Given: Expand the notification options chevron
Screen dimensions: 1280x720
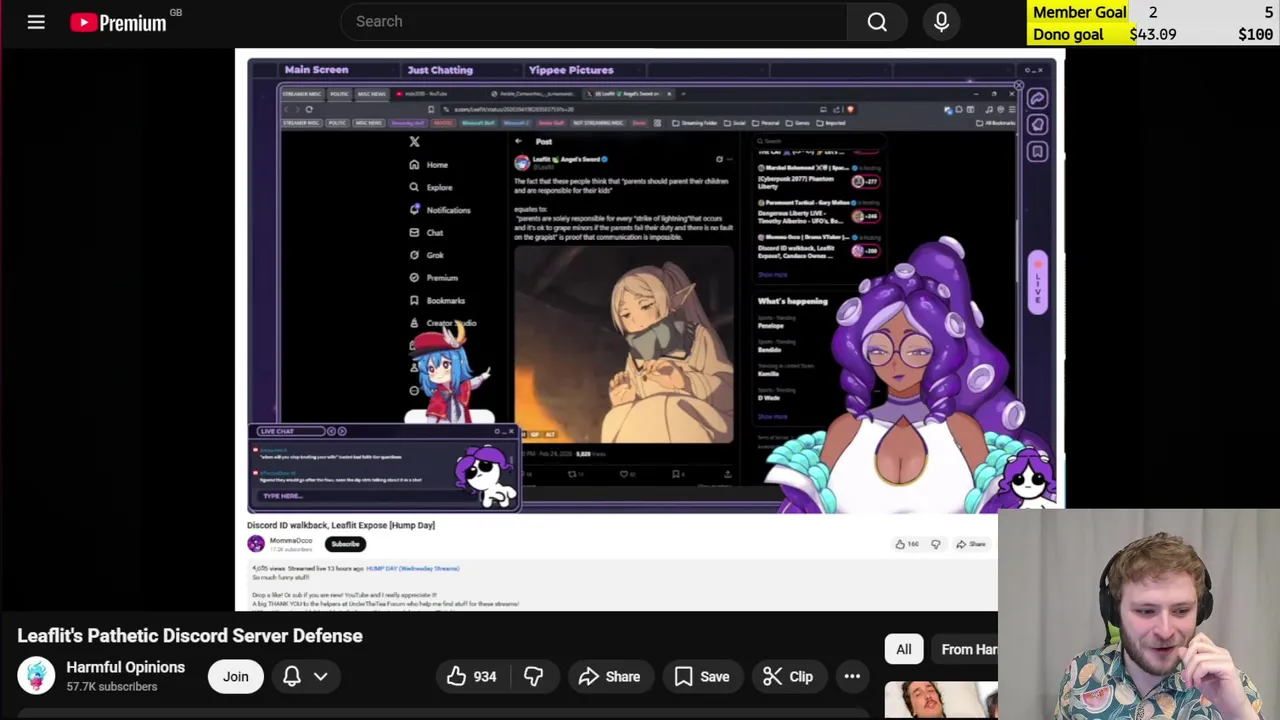Looking at the screenshot, I should pyautogui.click(x=321, y=677).
